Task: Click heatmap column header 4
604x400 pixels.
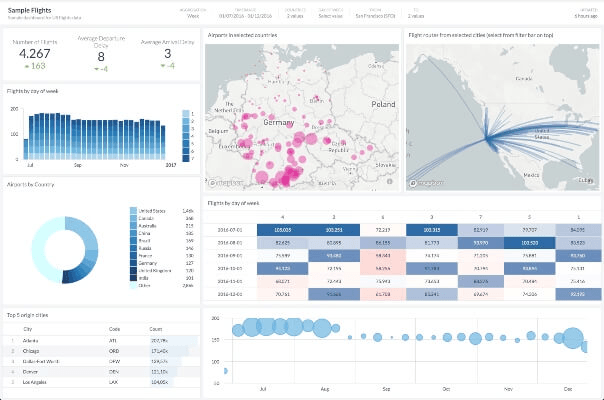Action: (283, 217)
